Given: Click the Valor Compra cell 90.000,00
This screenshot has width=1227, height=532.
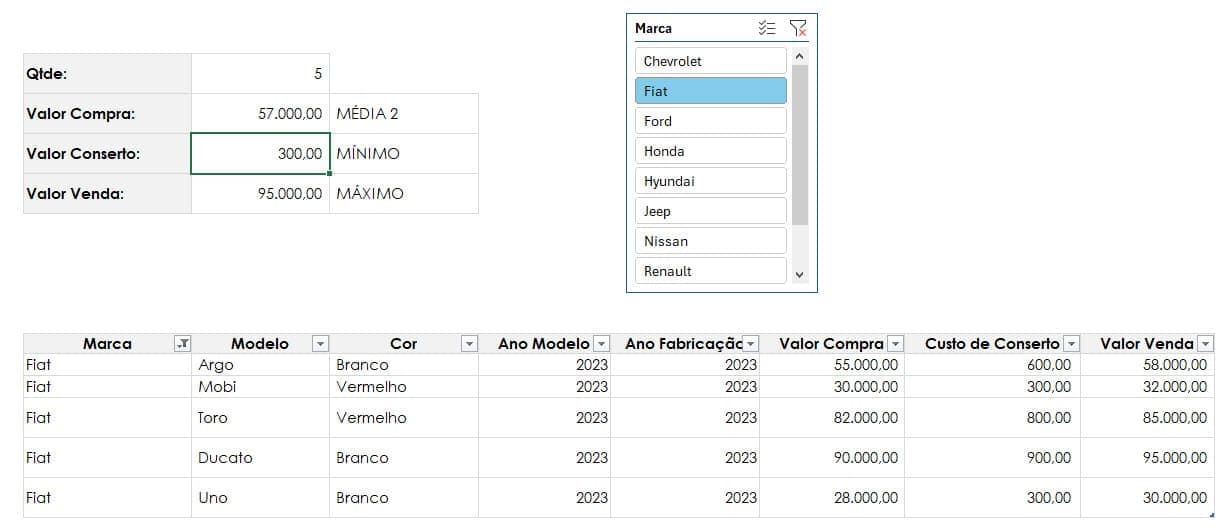Looking at the screenshot, I should pos(833,458).
